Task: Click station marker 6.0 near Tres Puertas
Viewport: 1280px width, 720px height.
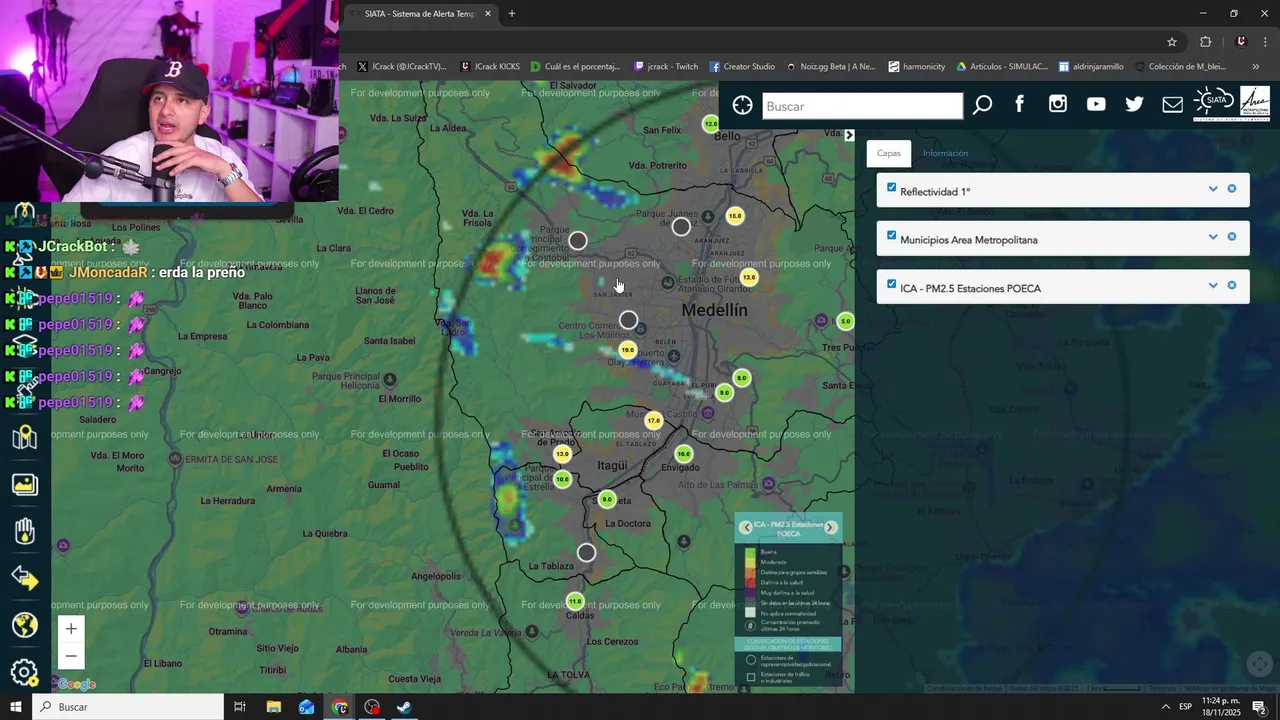Action: point(845,321)
